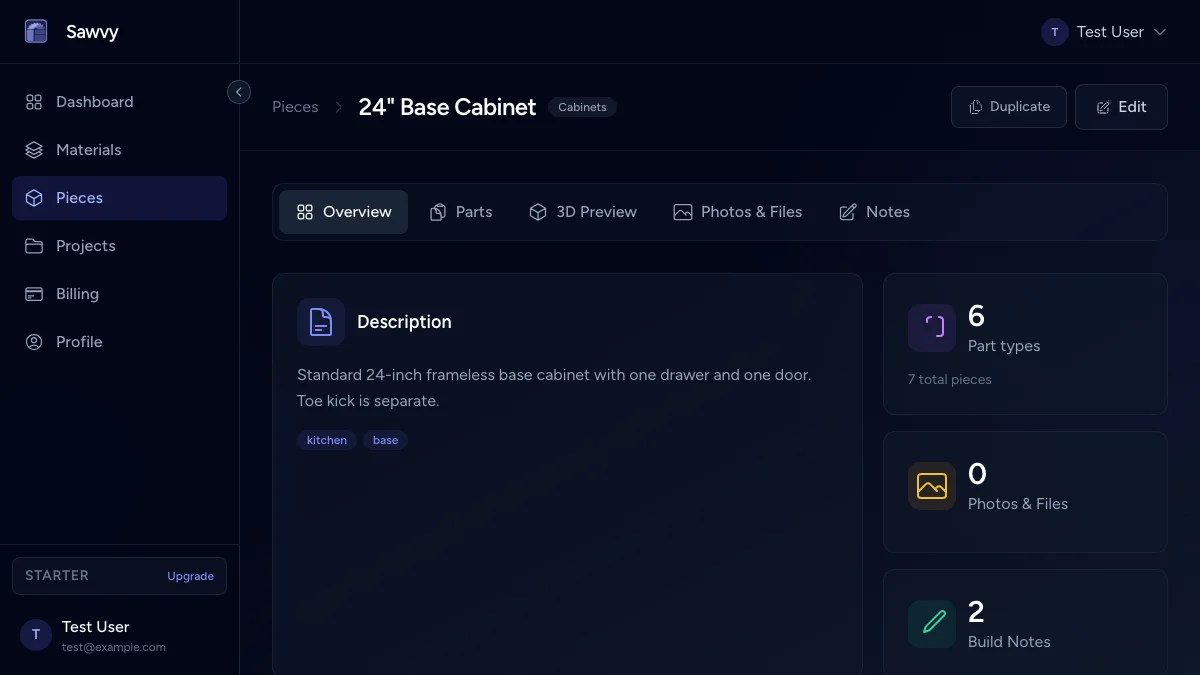Select the kitchen tag
Screen dimensions: 1200x675
coord(327,440)
